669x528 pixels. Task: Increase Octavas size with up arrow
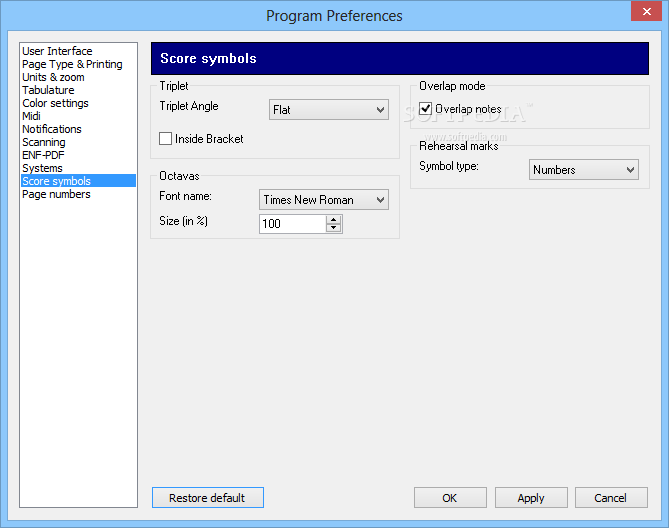click(x=334, y=220)
